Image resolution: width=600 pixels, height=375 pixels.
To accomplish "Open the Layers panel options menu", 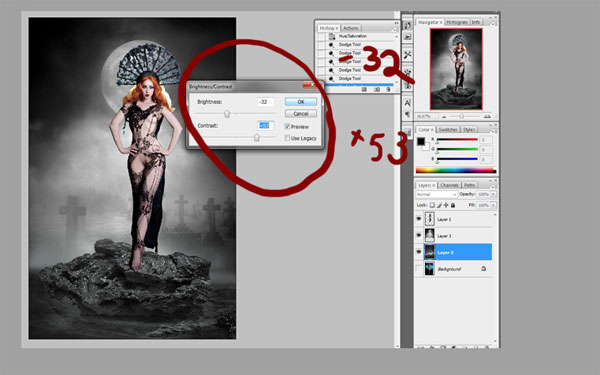I will (x=494, y=187).
